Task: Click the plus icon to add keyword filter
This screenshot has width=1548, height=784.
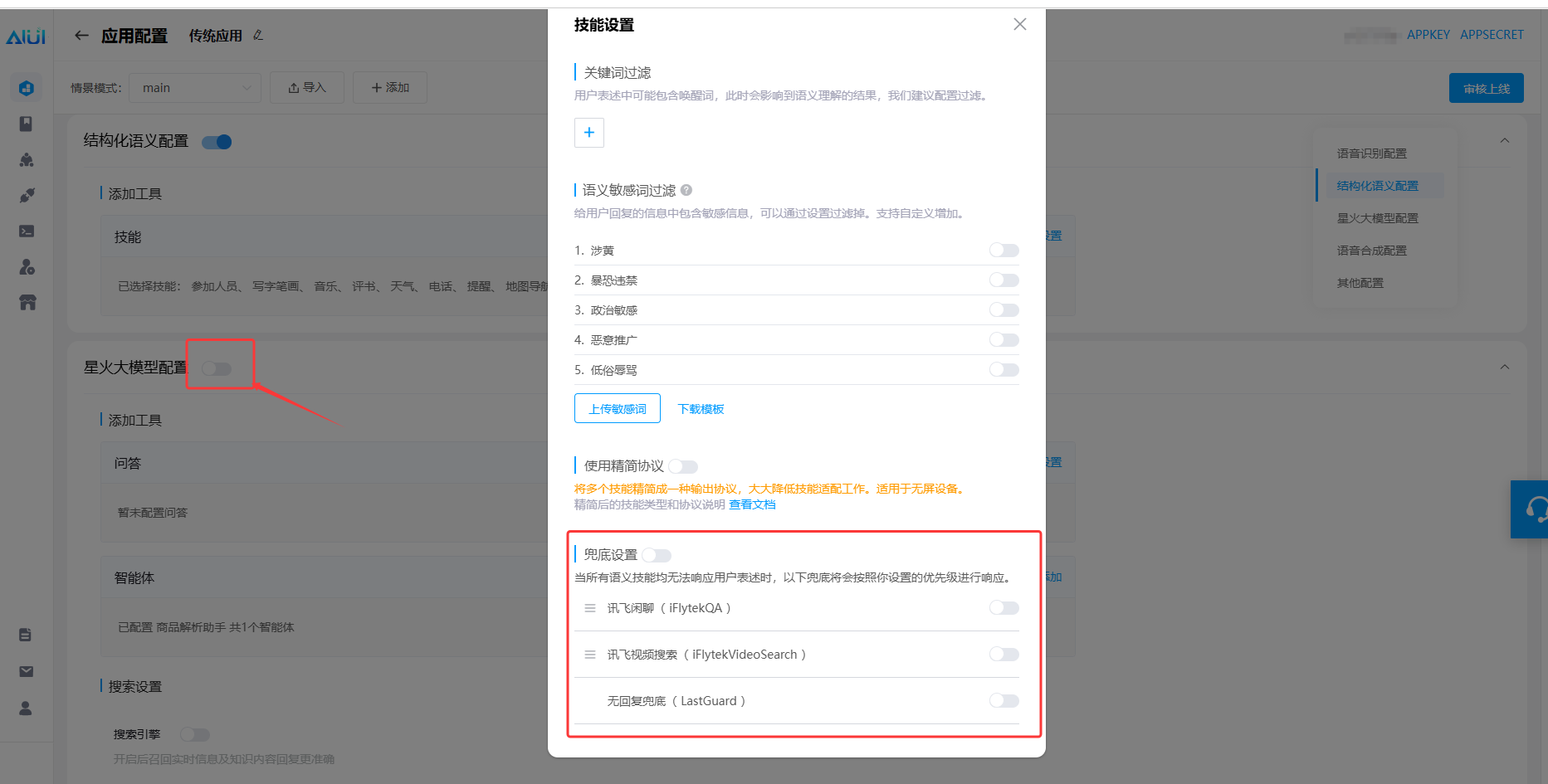Action: (588, 133)
